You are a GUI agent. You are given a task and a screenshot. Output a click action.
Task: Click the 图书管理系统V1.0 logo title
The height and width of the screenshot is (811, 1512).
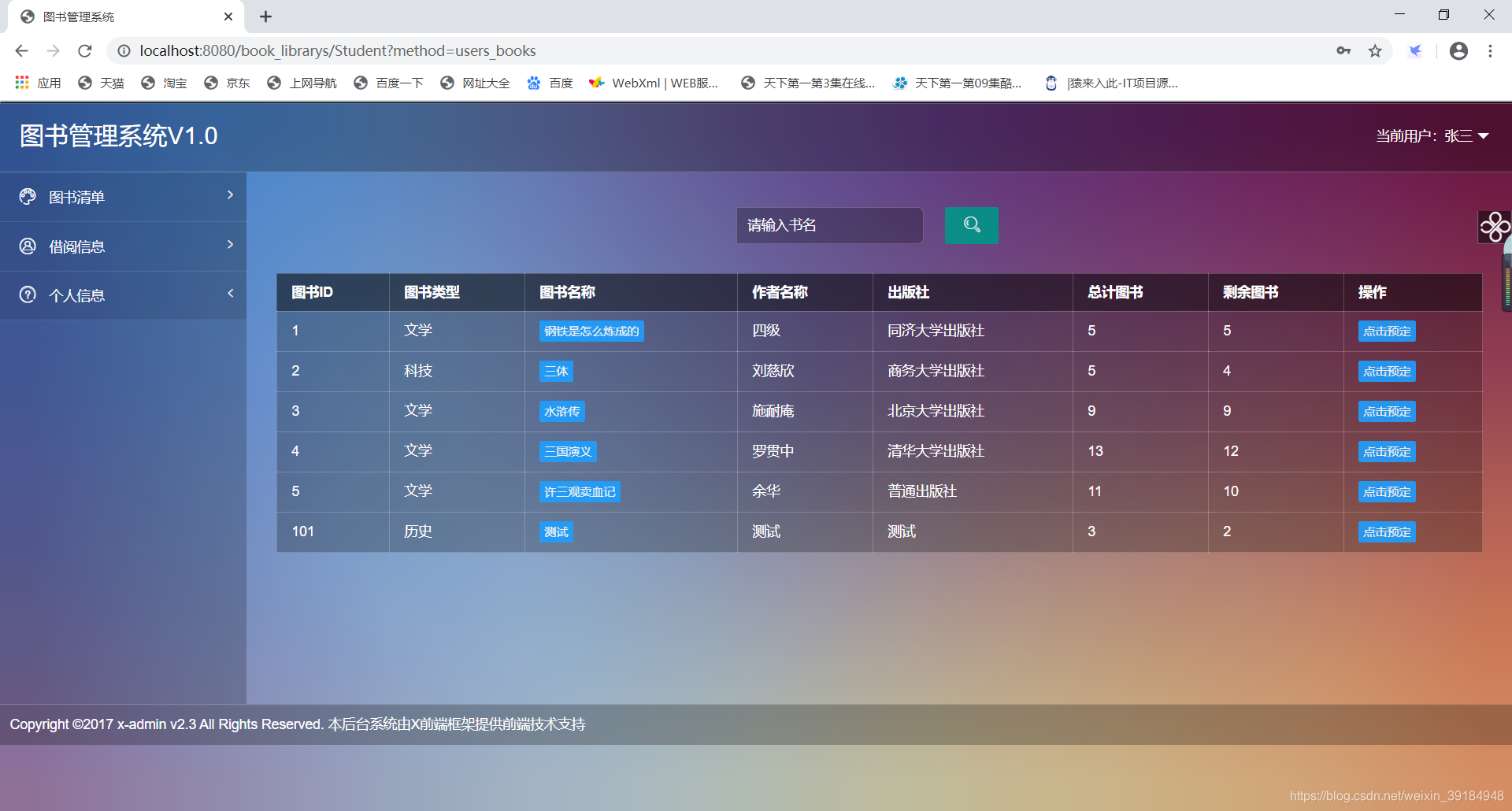point(118,135)
